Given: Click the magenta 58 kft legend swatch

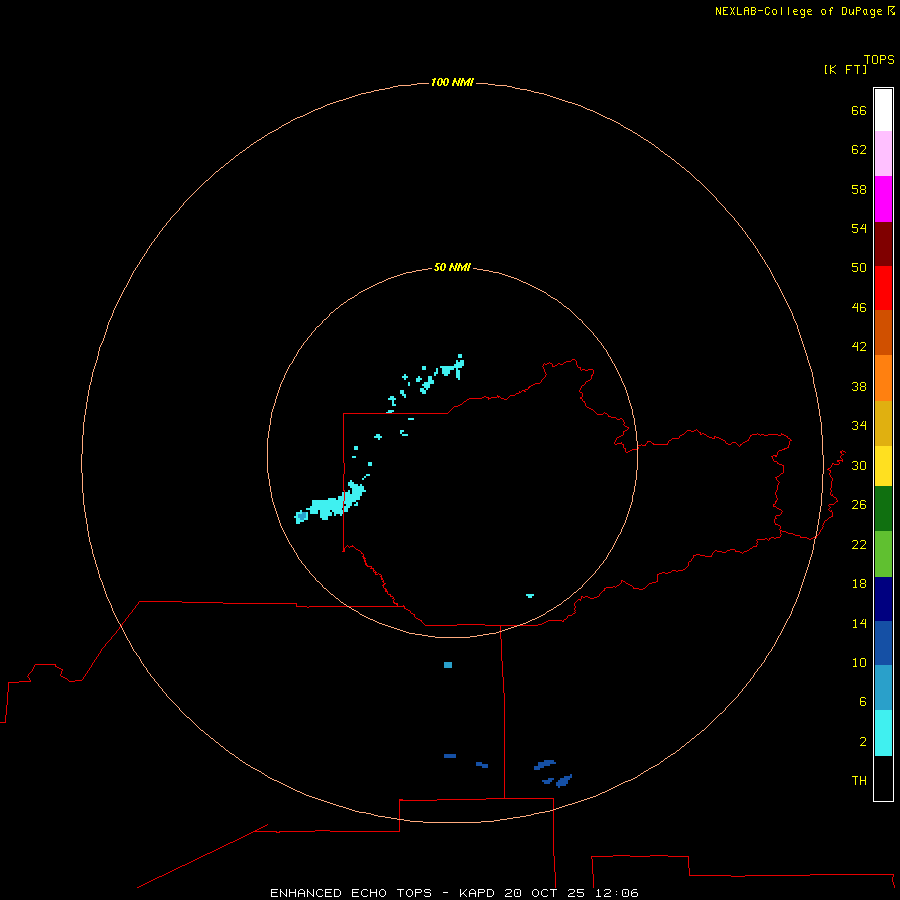Looking at the screenshot, I should pyautogui.click(x=883, y=199).
